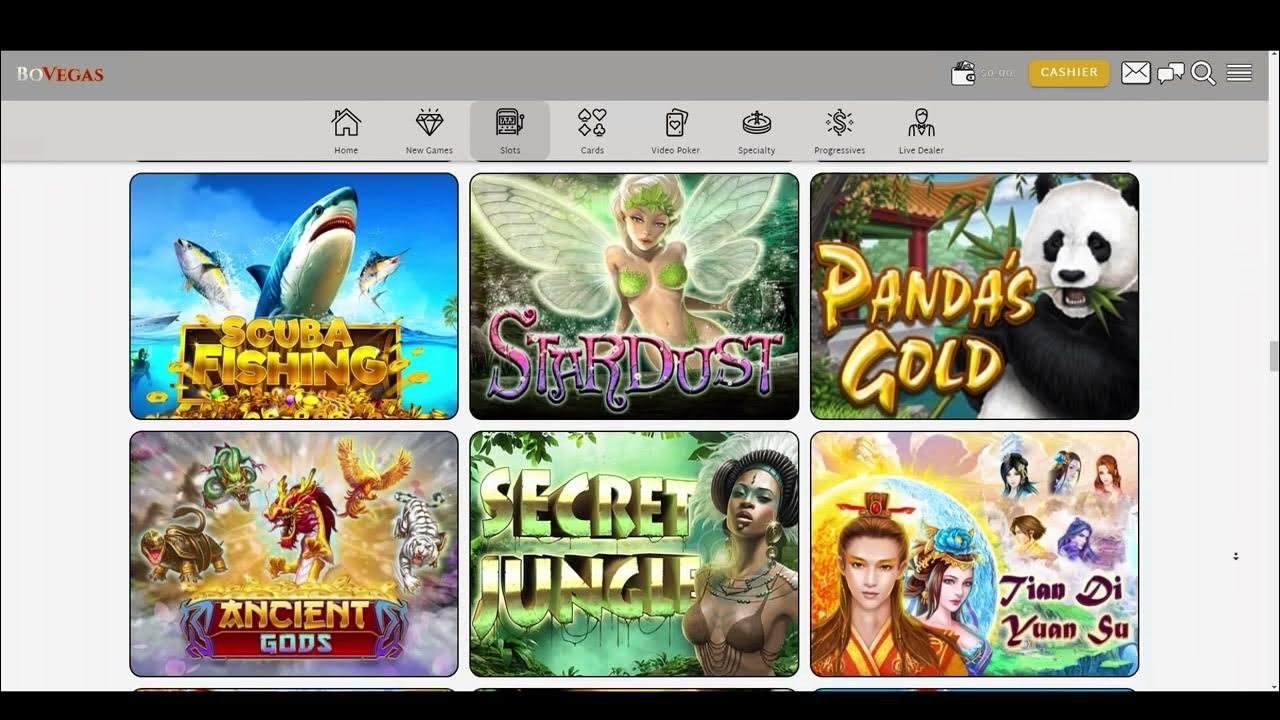Click the Video Poker label

coord(676,151)
